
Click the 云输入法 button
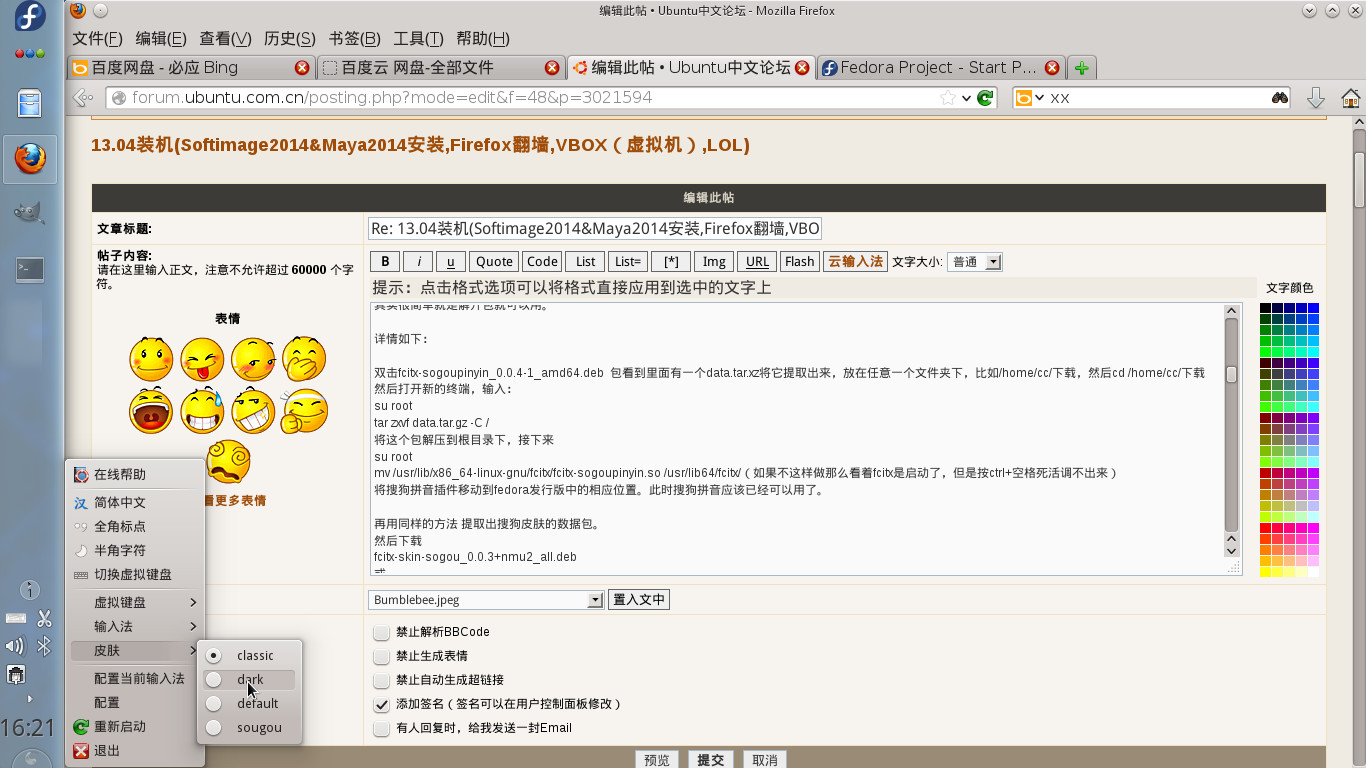855,262
